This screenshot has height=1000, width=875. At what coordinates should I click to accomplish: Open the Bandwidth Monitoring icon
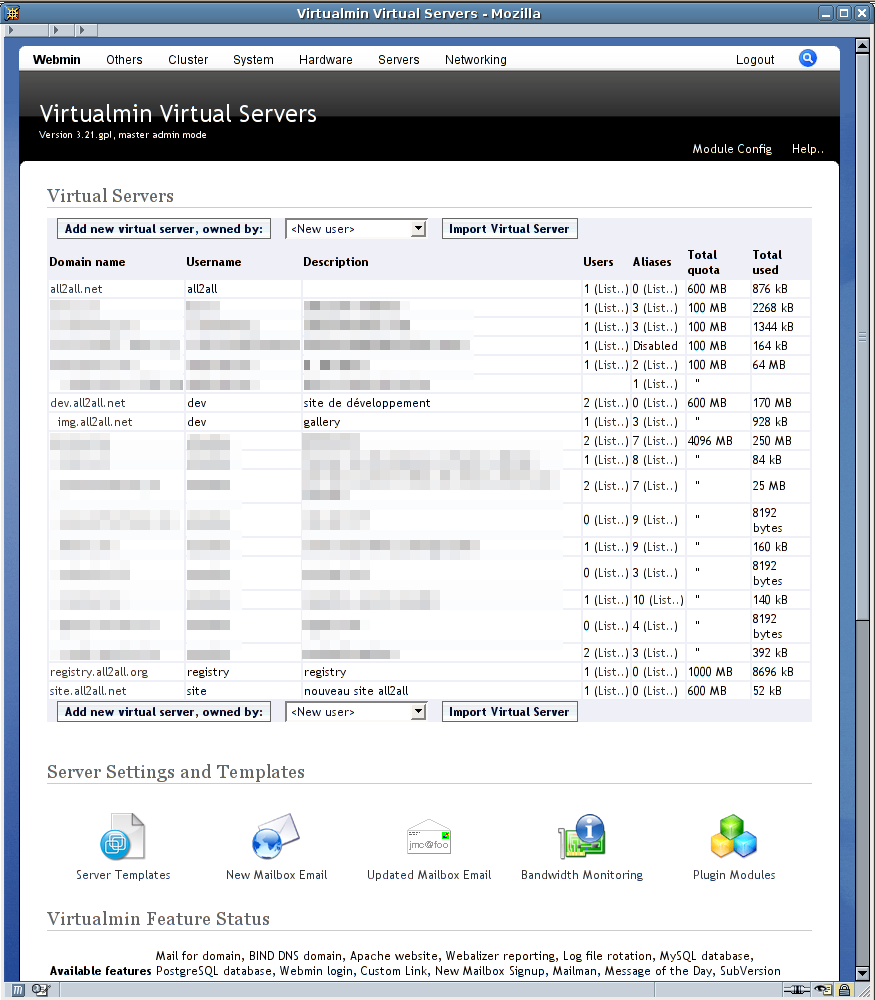coord(582,838)
